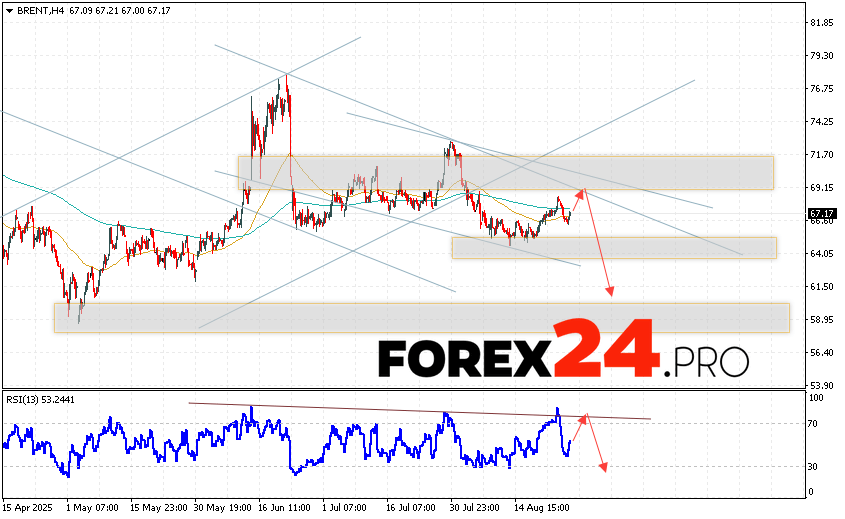
Task: Select the lowest gray support zone near 58.95
Action: click(x=420, y=318)
